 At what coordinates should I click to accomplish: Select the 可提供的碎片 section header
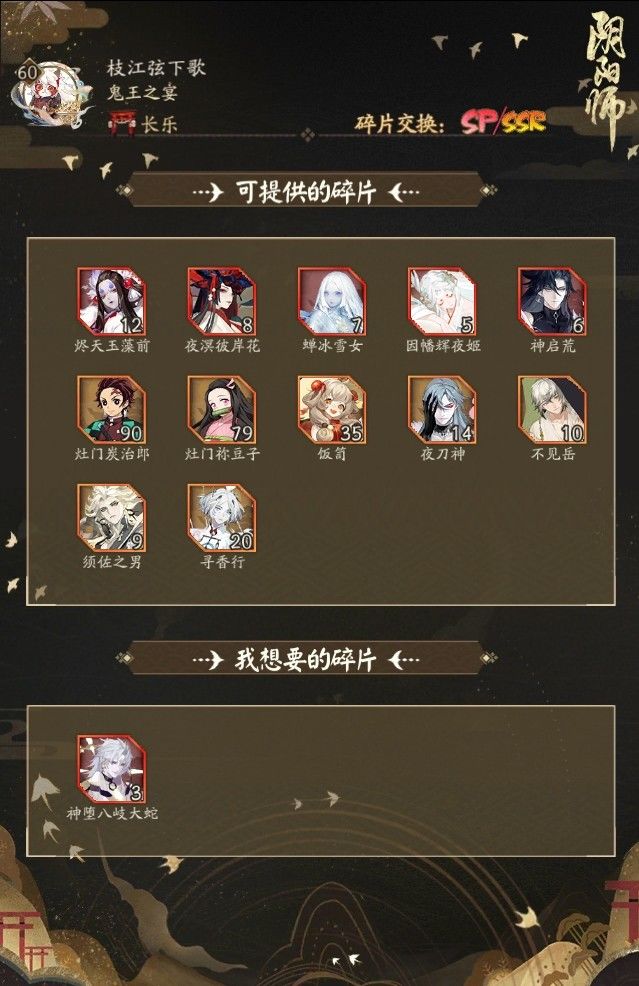(x=306, y=191)
